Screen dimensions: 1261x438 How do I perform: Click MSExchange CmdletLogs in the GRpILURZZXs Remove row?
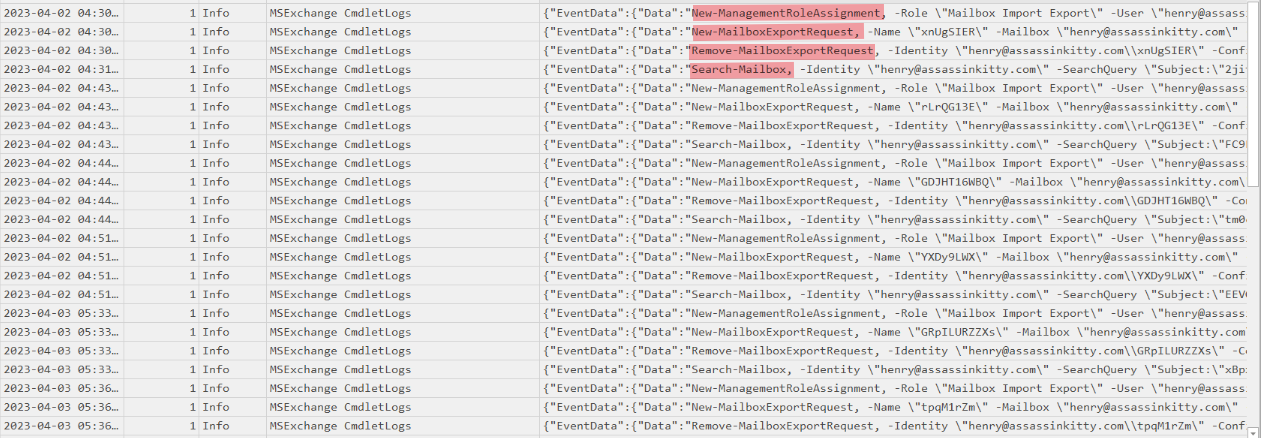point(340,351)
